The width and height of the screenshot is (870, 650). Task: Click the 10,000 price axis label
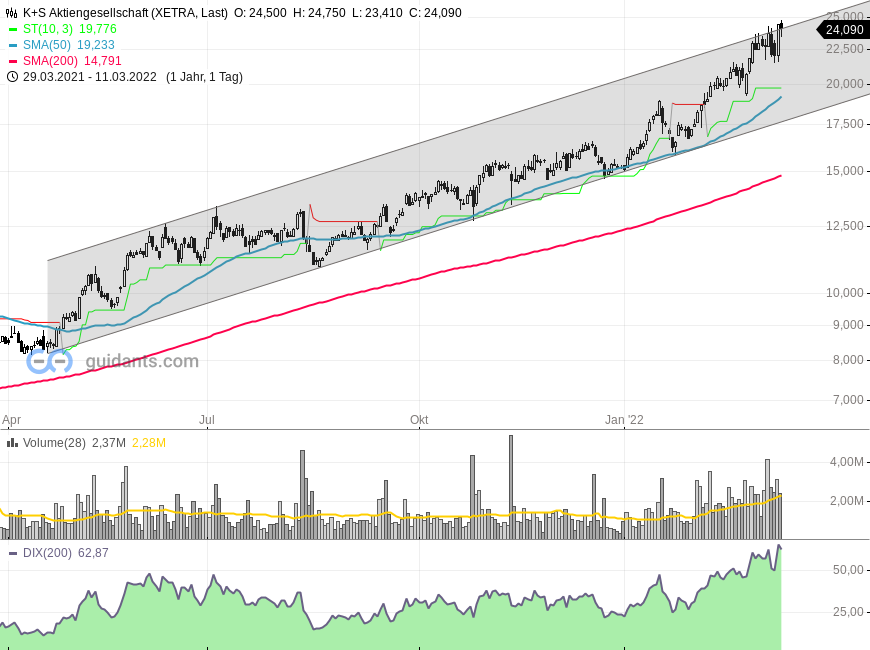[844, 293]
